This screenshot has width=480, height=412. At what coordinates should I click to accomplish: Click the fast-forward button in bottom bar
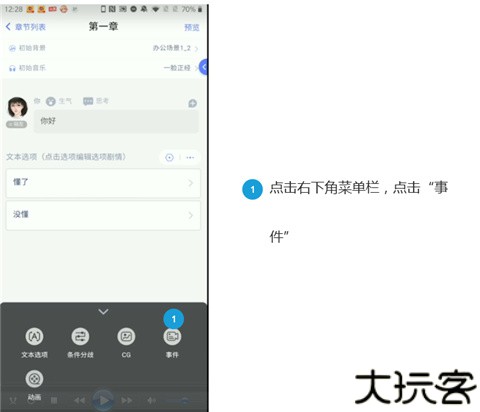tap(127, 400)
